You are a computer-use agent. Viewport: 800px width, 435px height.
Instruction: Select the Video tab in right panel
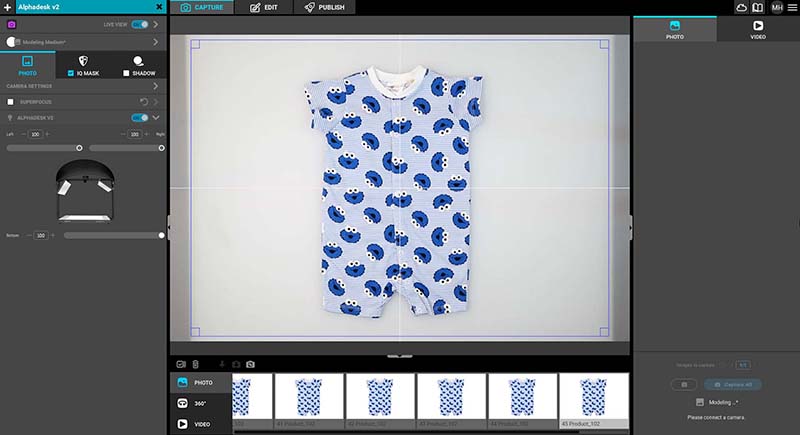pos(758,30)
